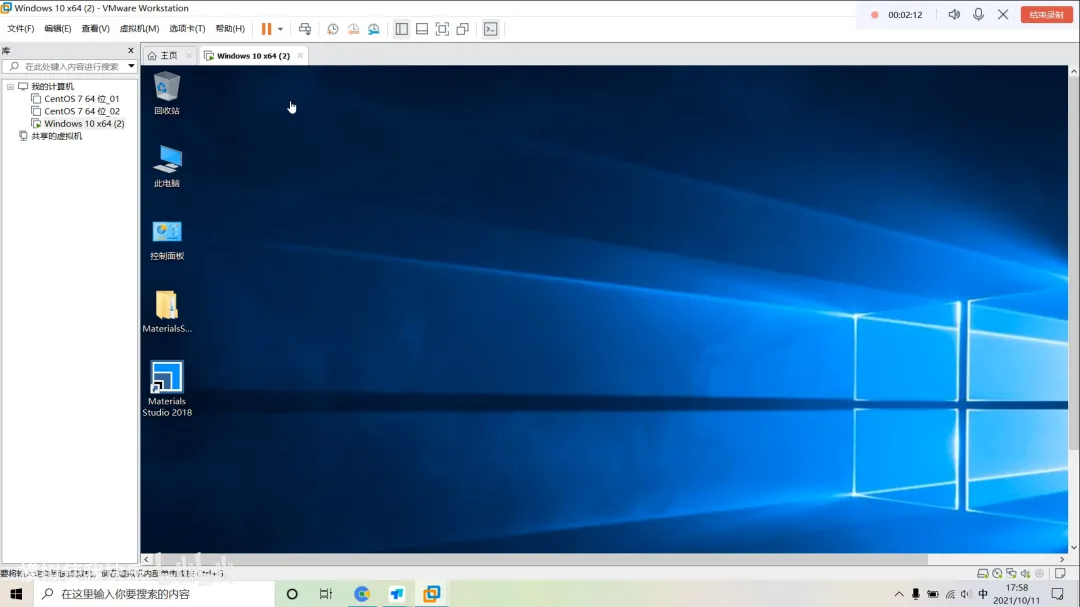Open the 查看(V) menu
Viewport: 1080px width, 607px height.
click(x=95, y=29)
